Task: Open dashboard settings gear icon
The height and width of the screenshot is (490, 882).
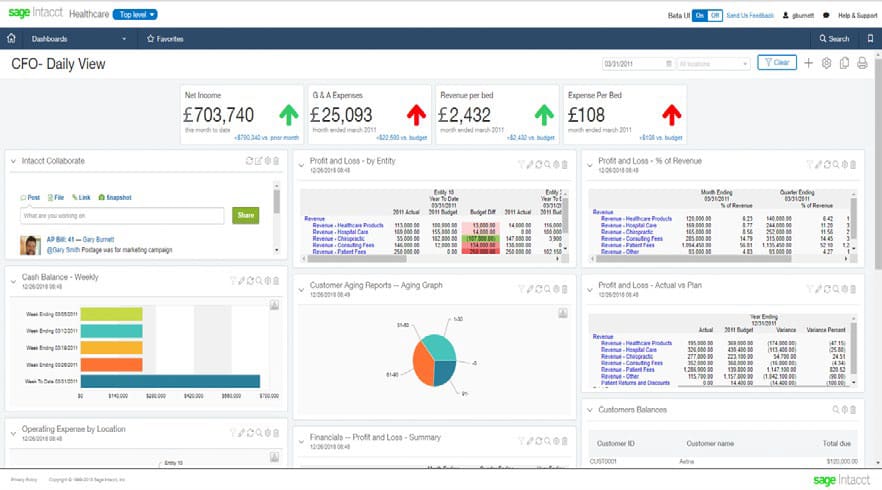Action: [826, 63]
